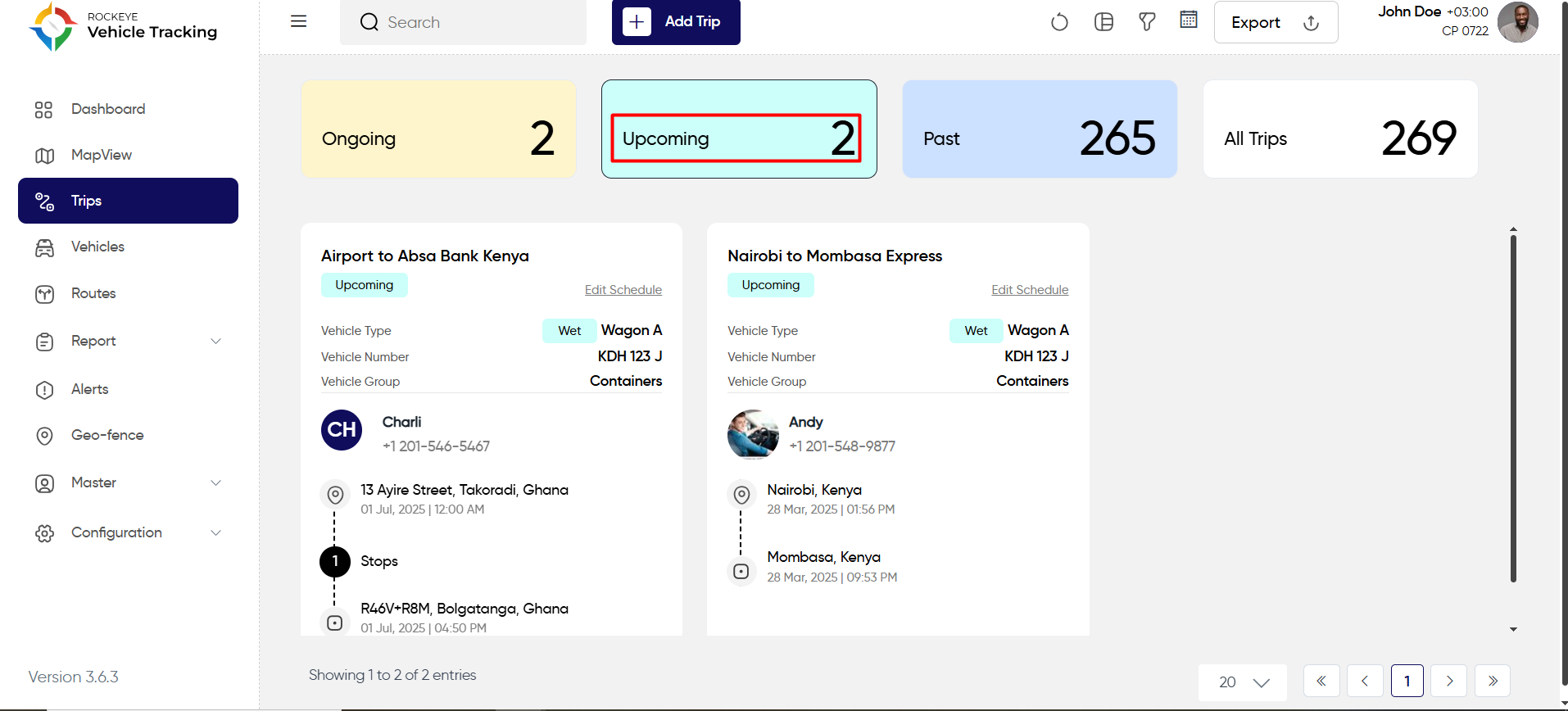Viewport: 1568px width, 711px height.
Task: Click the refresh icon in the top toolbar
Action: point(1059,22)
